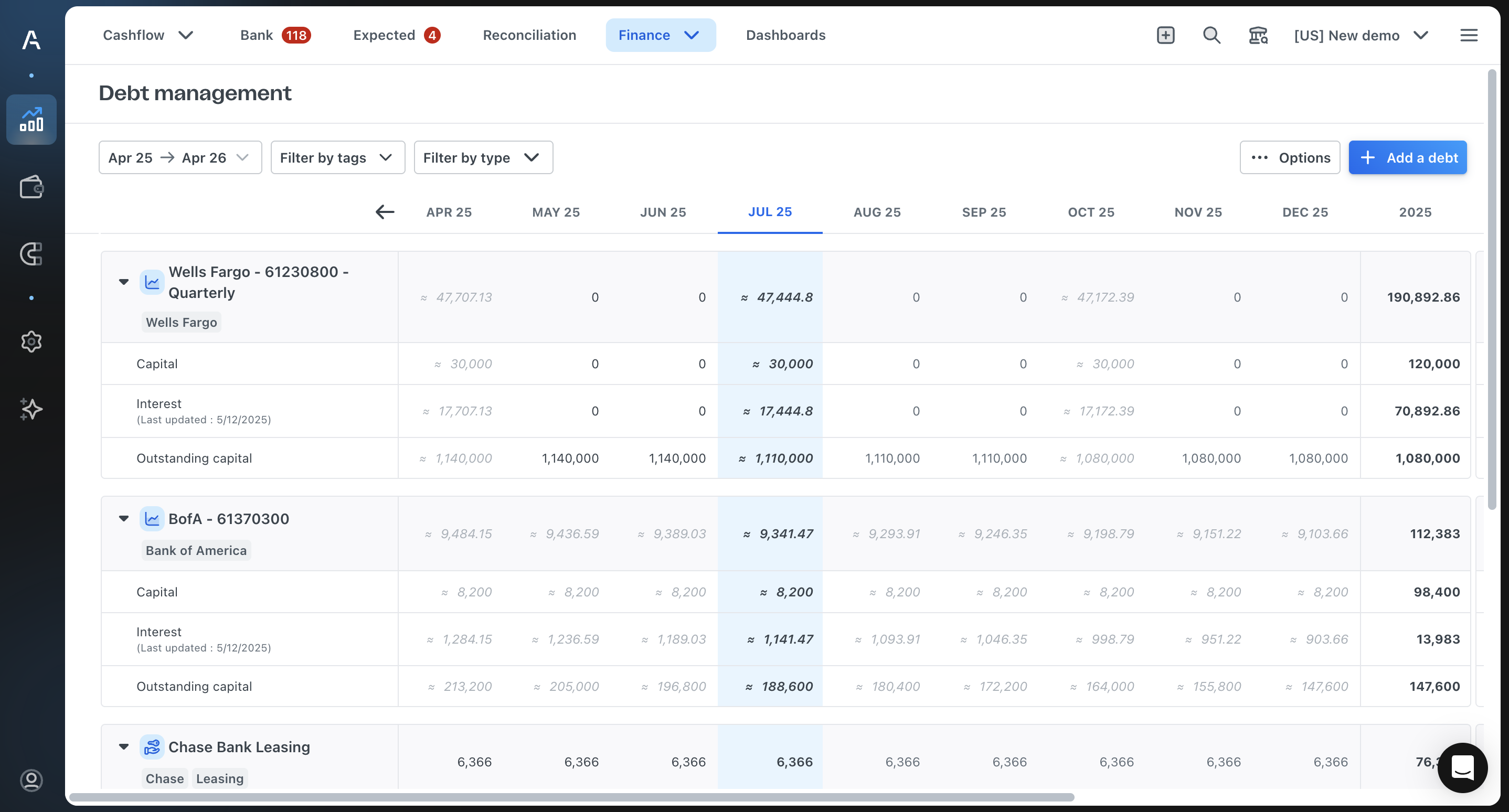Open the chat support bubble
The image size is (1509, 812).
point(1462,767)
